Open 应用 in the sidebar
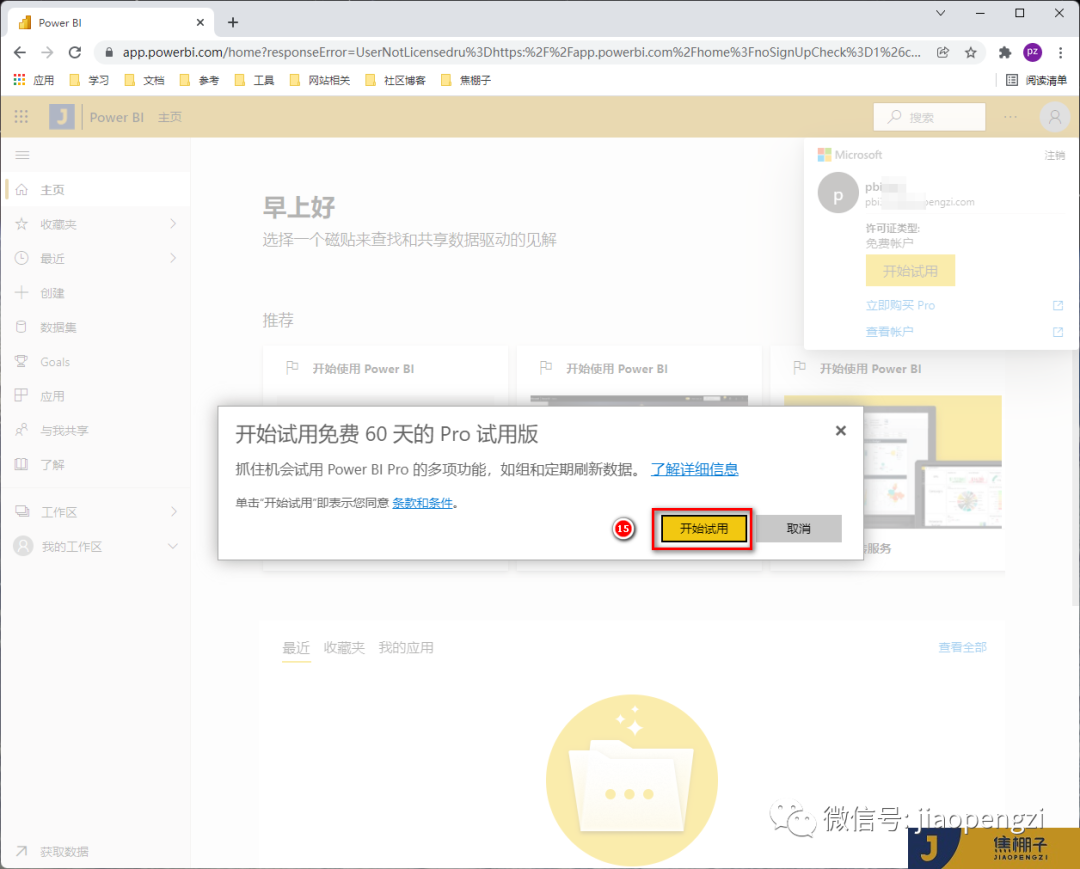This screenshot has height=869, width=1080. click(96, 397)
